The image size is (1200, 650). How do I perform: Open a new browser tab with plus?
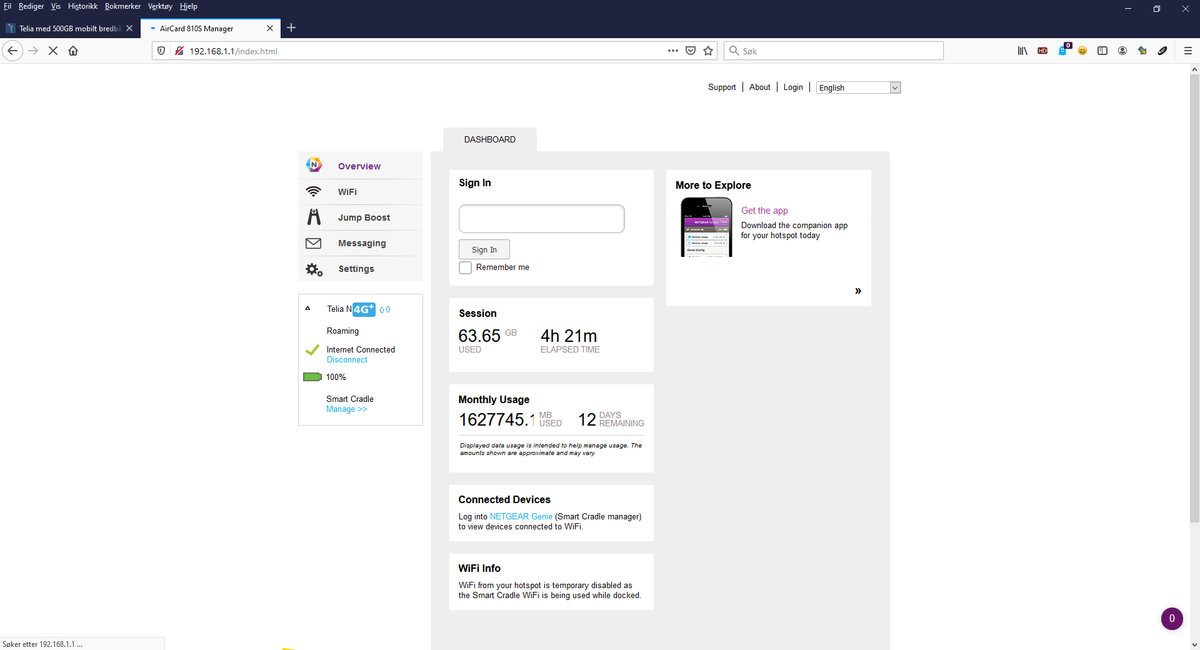click(x=290, y=27)
